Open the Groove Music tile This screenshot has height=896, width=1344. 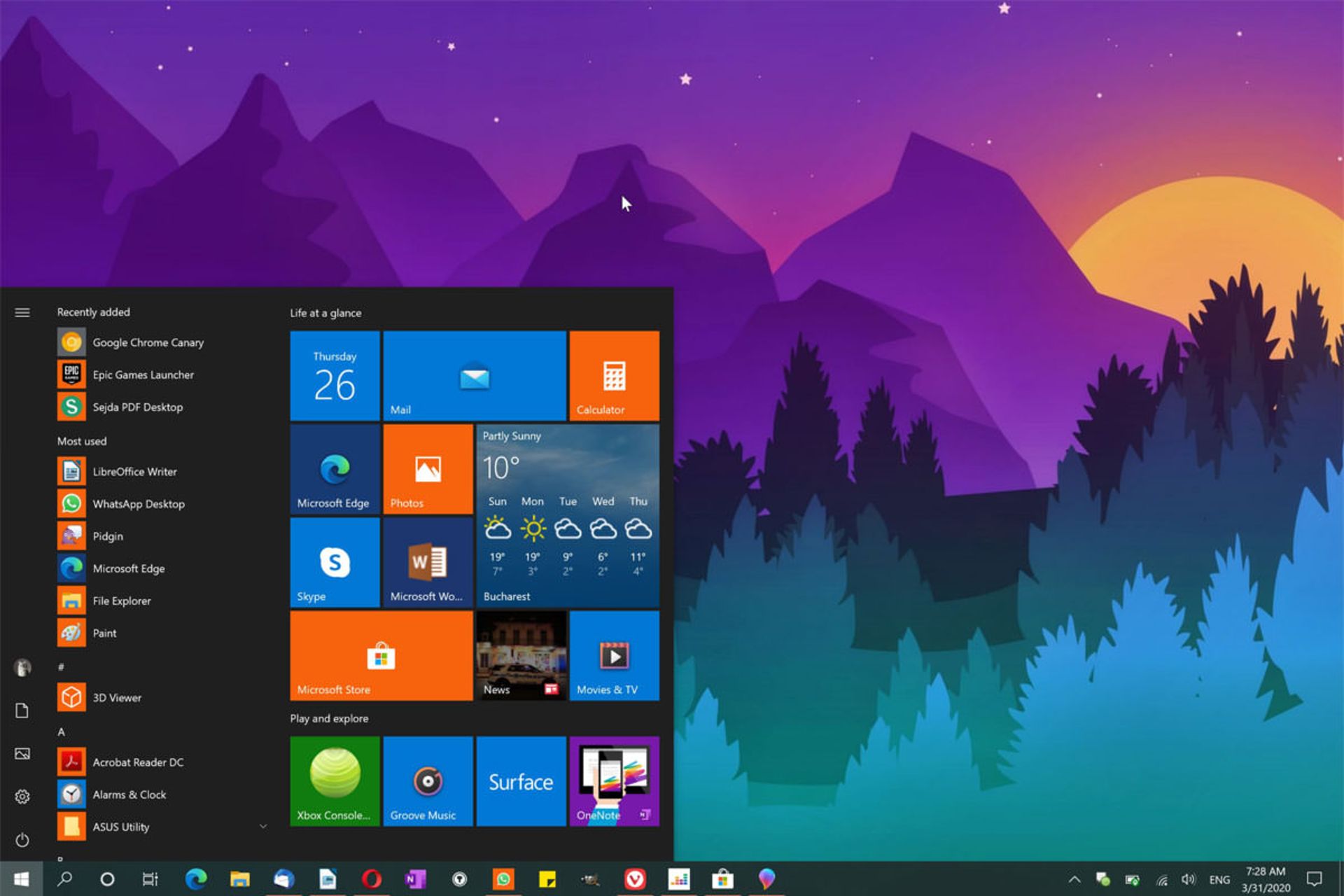(x=428, y=780)
